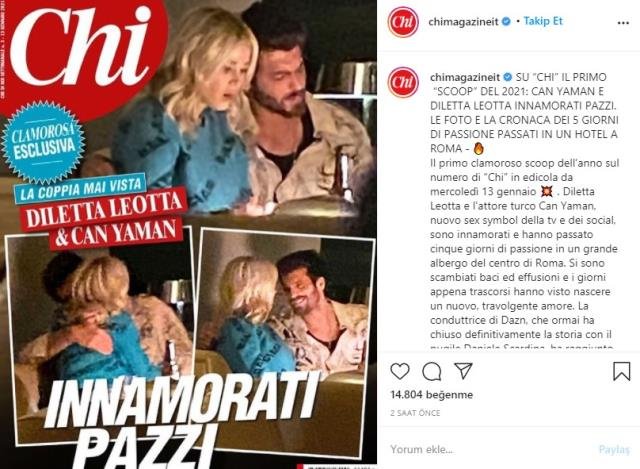Like the post with the heart icon
Viewport: 640px width, 469px height.
point(400,371)
